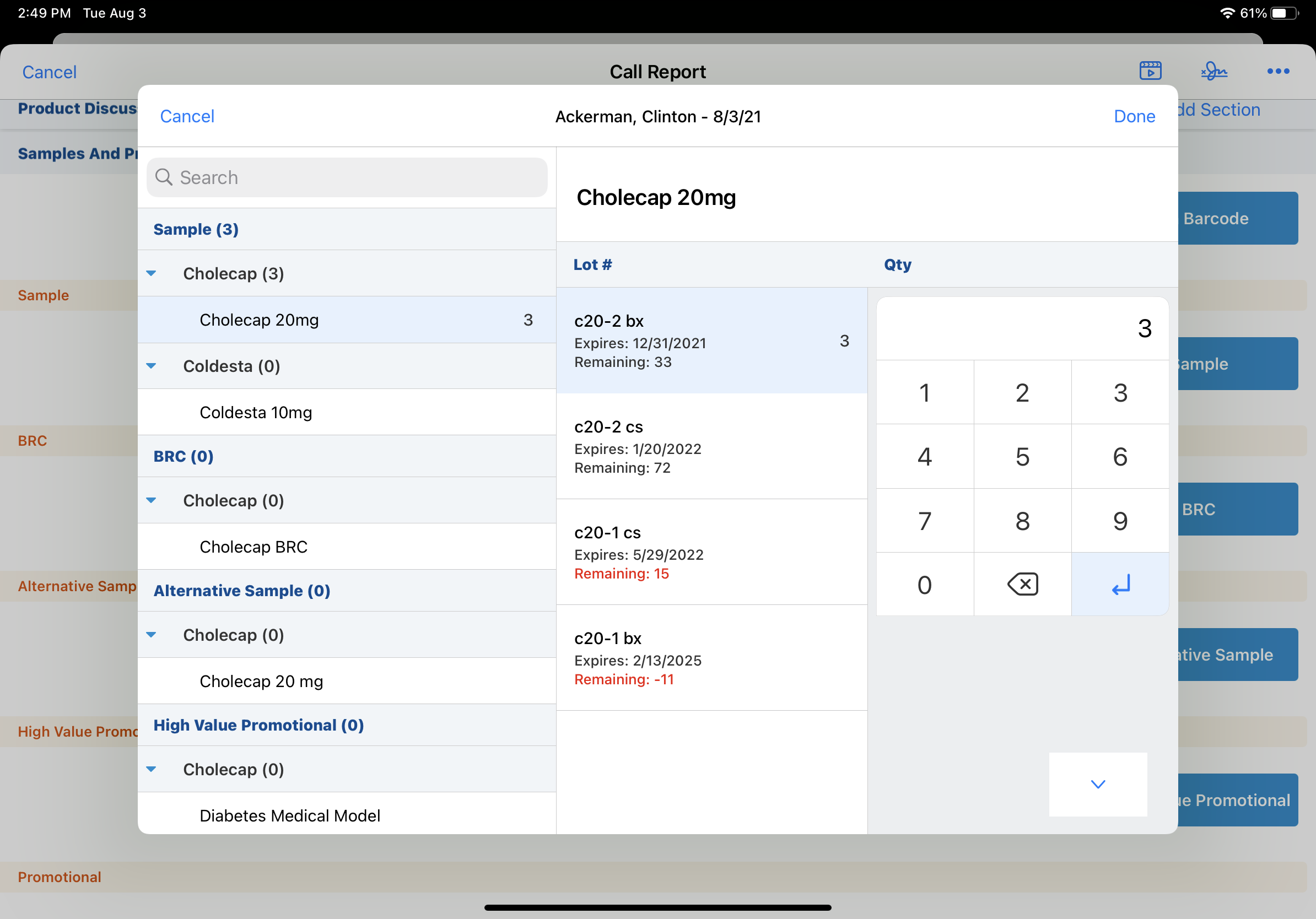Click the search magnifier icon

(x=164, y=177)
